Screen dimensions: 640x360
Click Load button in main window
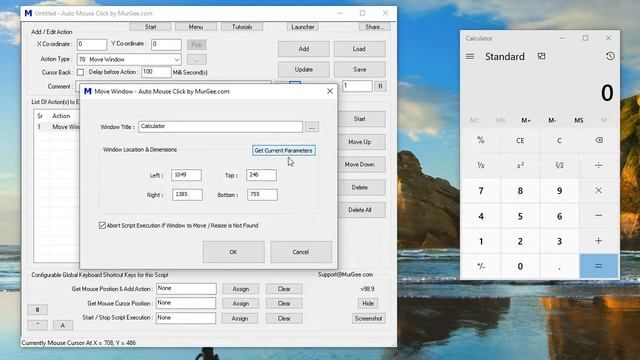[360, 49]
